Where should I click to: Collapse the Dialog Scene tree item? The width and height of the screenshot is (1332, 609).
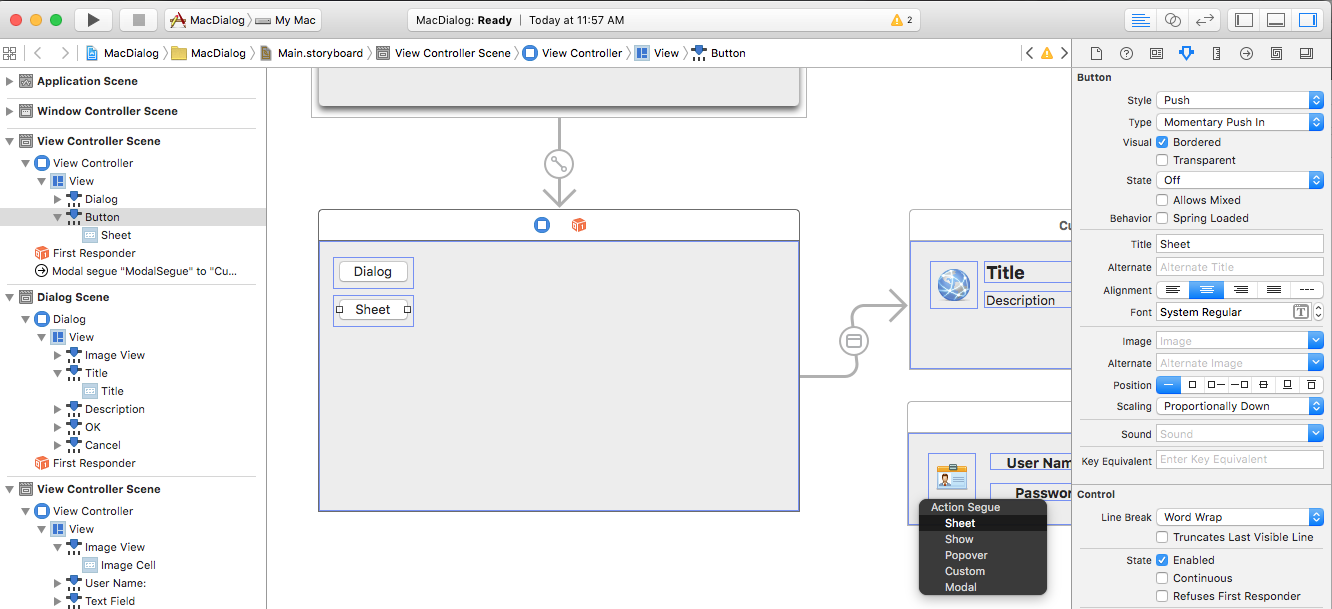(x=10, y=296)
